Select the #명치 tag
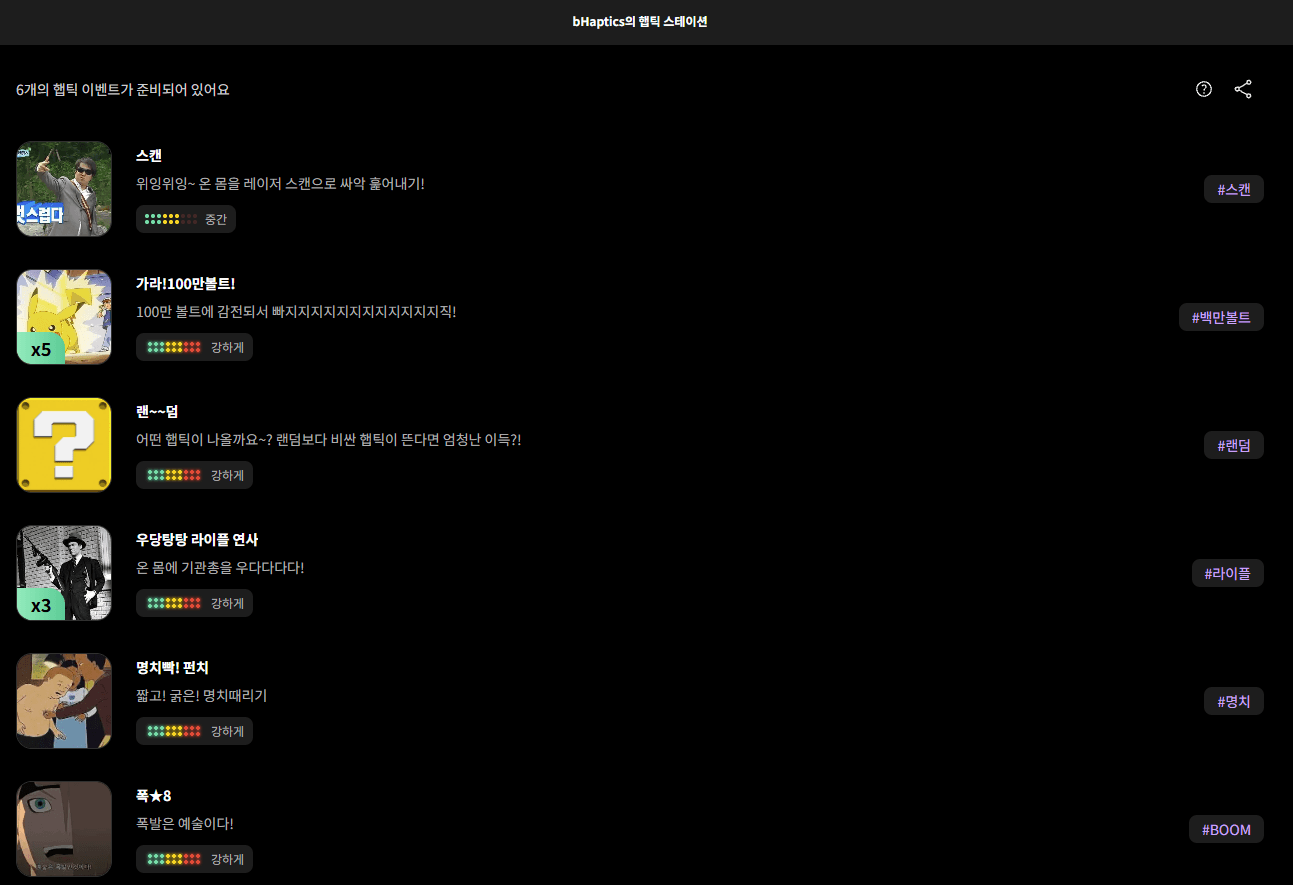Screen dimensions: 1293x885 point(1233,701)
